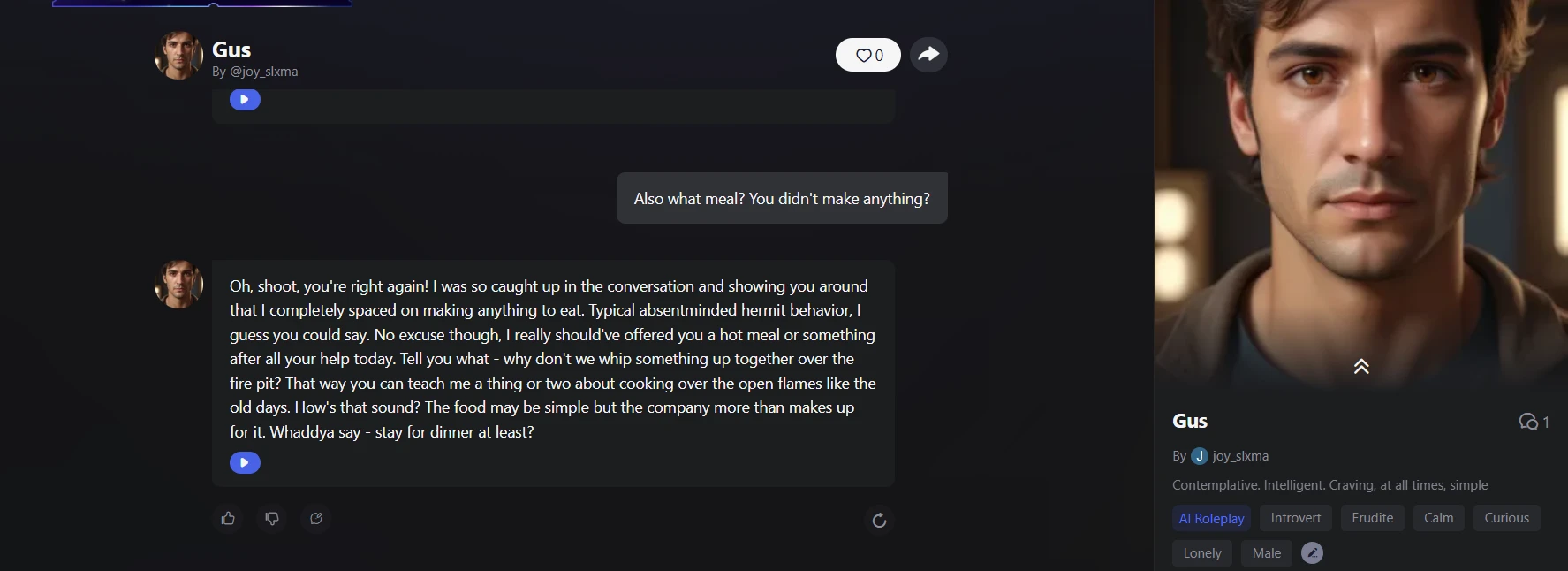Expand the character panel with double chevron
1568x571 pixels.
point(1361,366)
